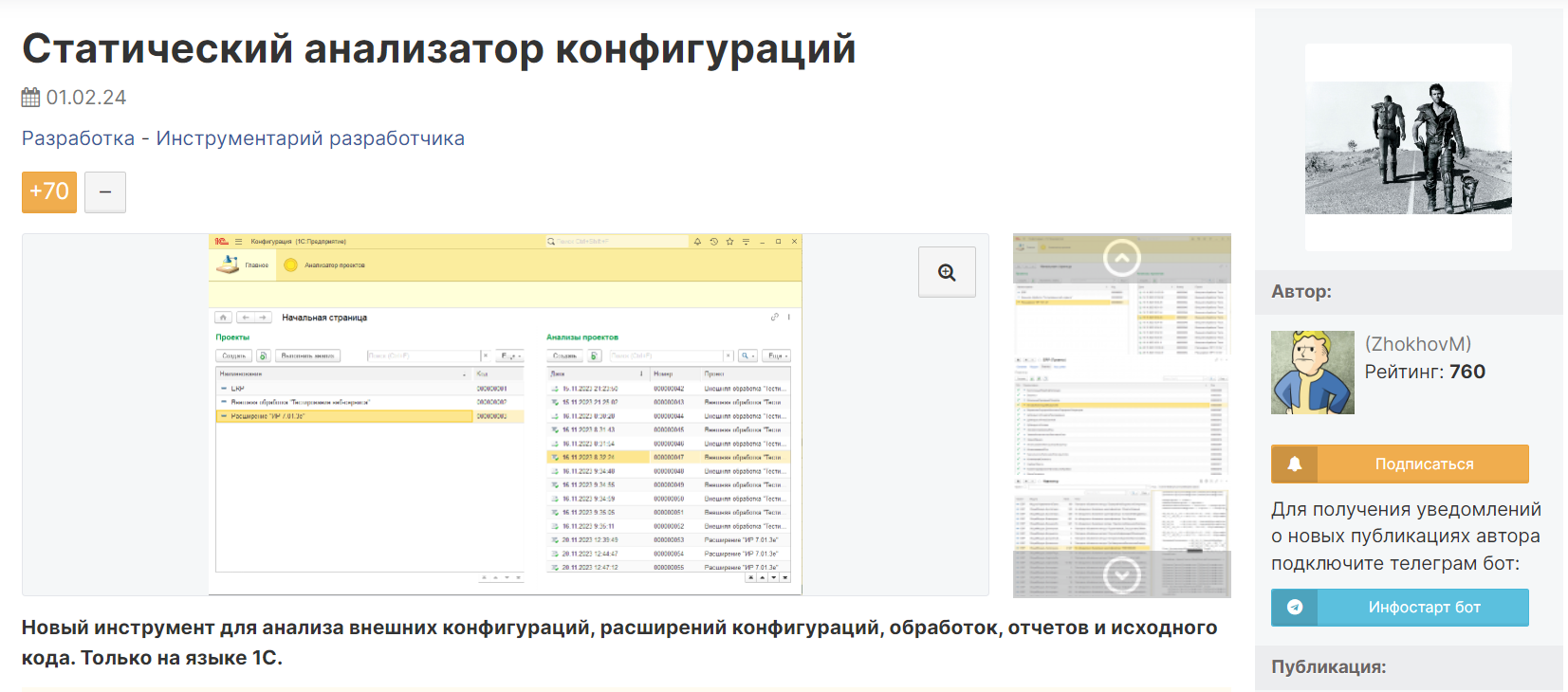Open the Инструментарий разработчика link

pos(310,138)
